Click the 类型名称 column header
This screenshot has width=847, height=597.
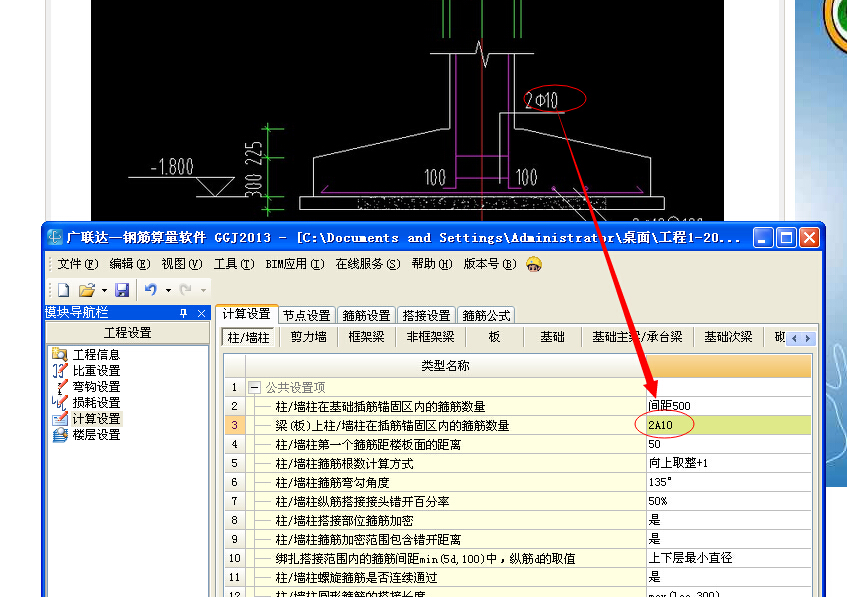(446, 366)
